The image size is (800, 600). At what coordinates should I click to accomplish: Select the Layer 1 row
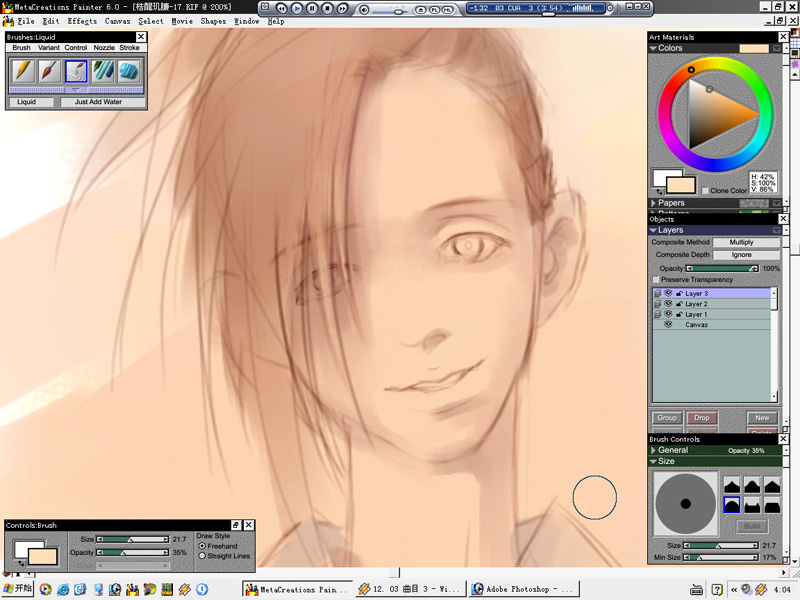(x=712, y=314)
